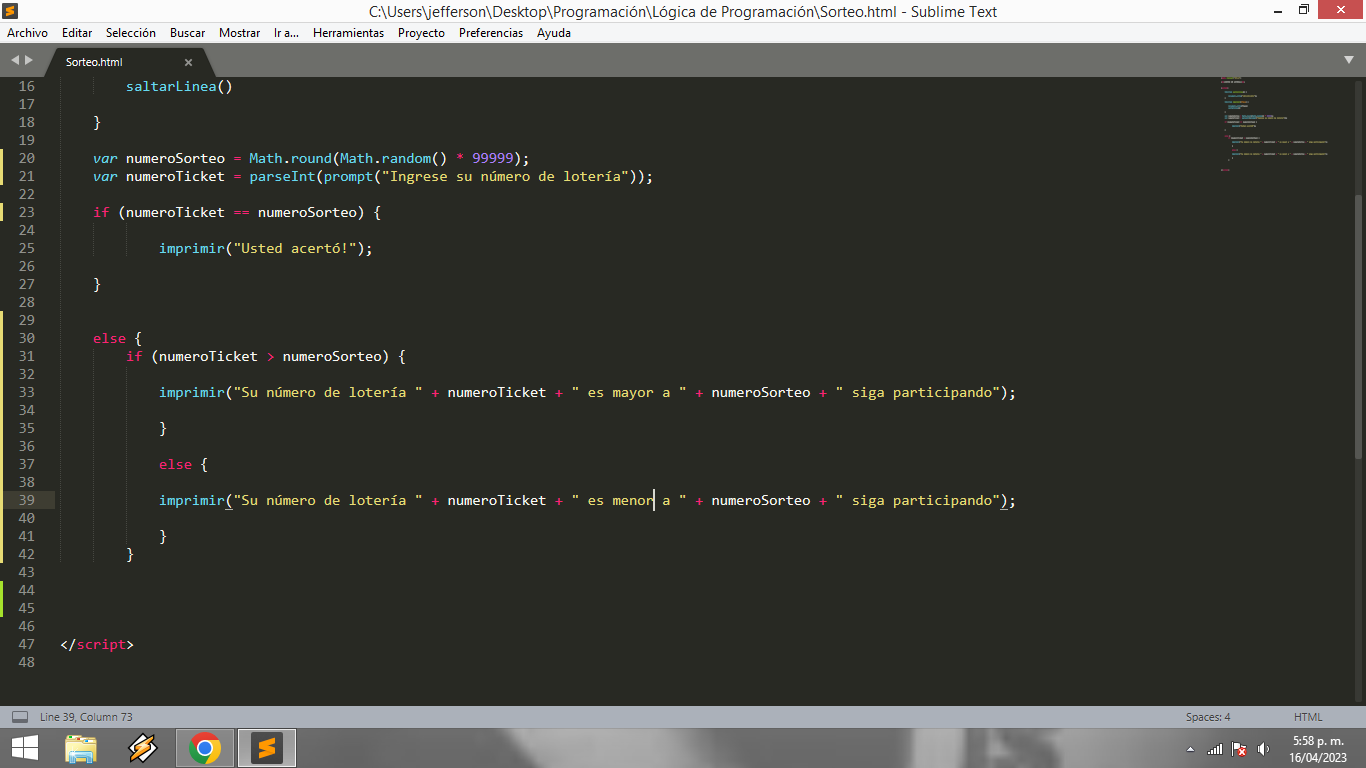Click on saltarLinea() call

click(179, 86)
